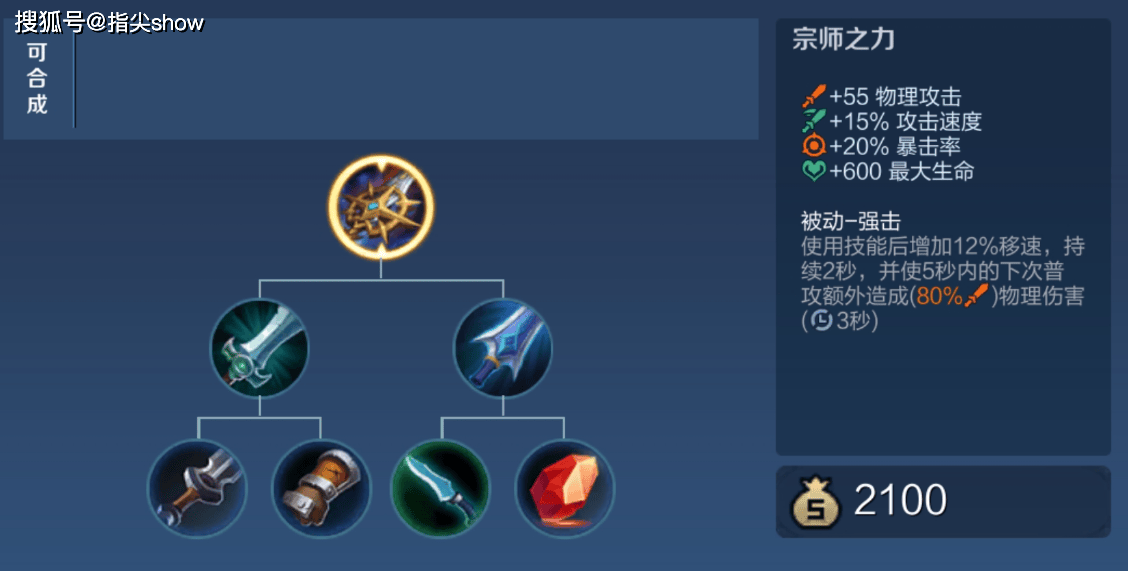Click the +20% 暴击率 stat line
This screenshot has height=571, width=1128.
pos(882,147)
